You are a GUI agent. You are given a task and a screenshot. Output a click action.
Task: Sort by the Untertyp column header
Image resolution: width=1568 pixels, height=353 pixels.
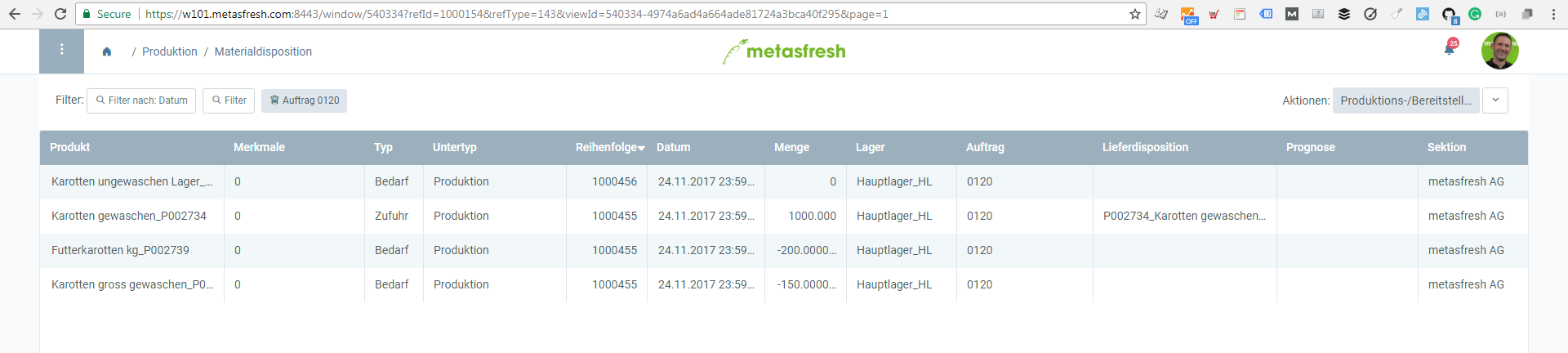tap(454, 147)
